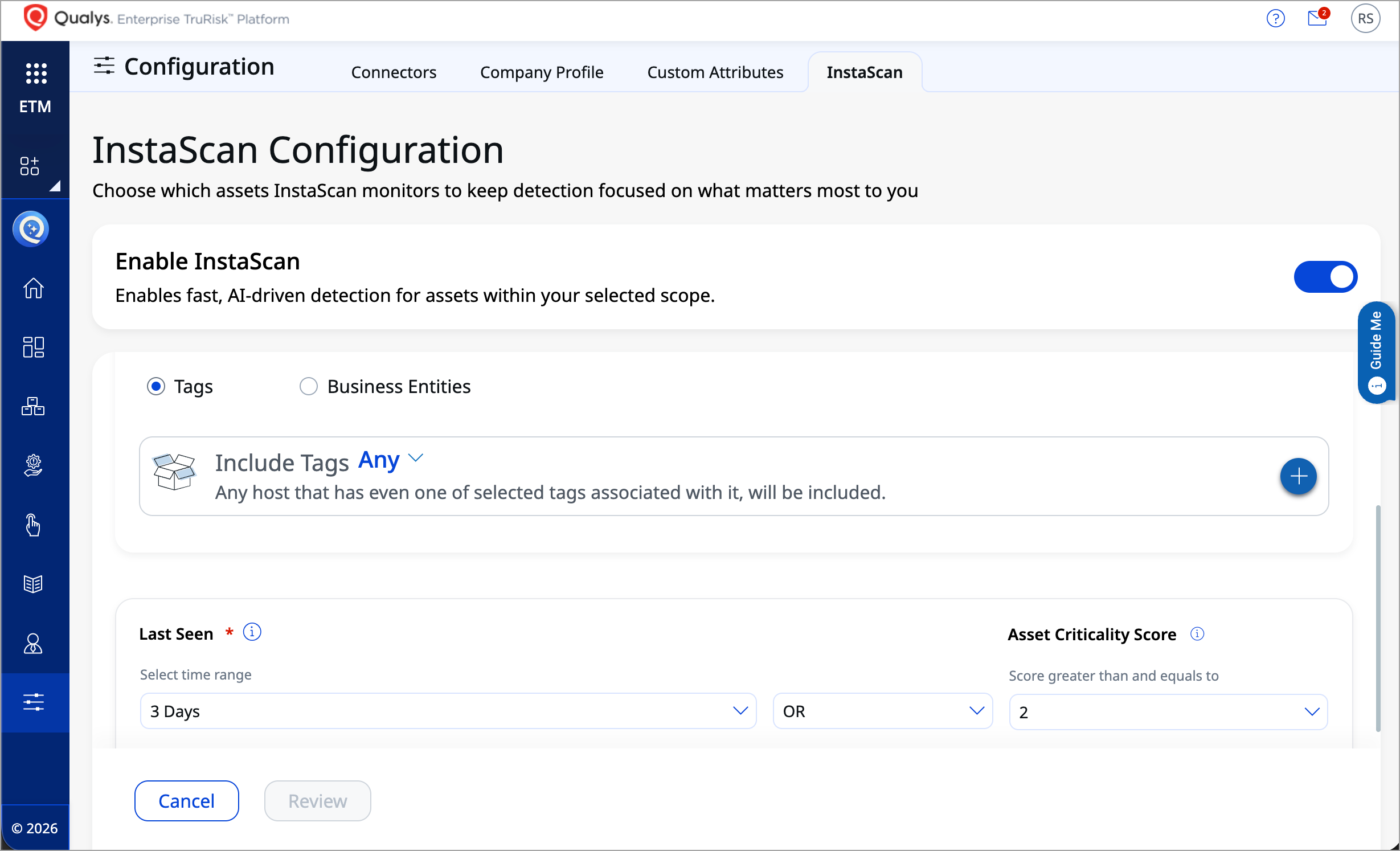Open the dashboard sidebar icon

[x=33, y=347]
